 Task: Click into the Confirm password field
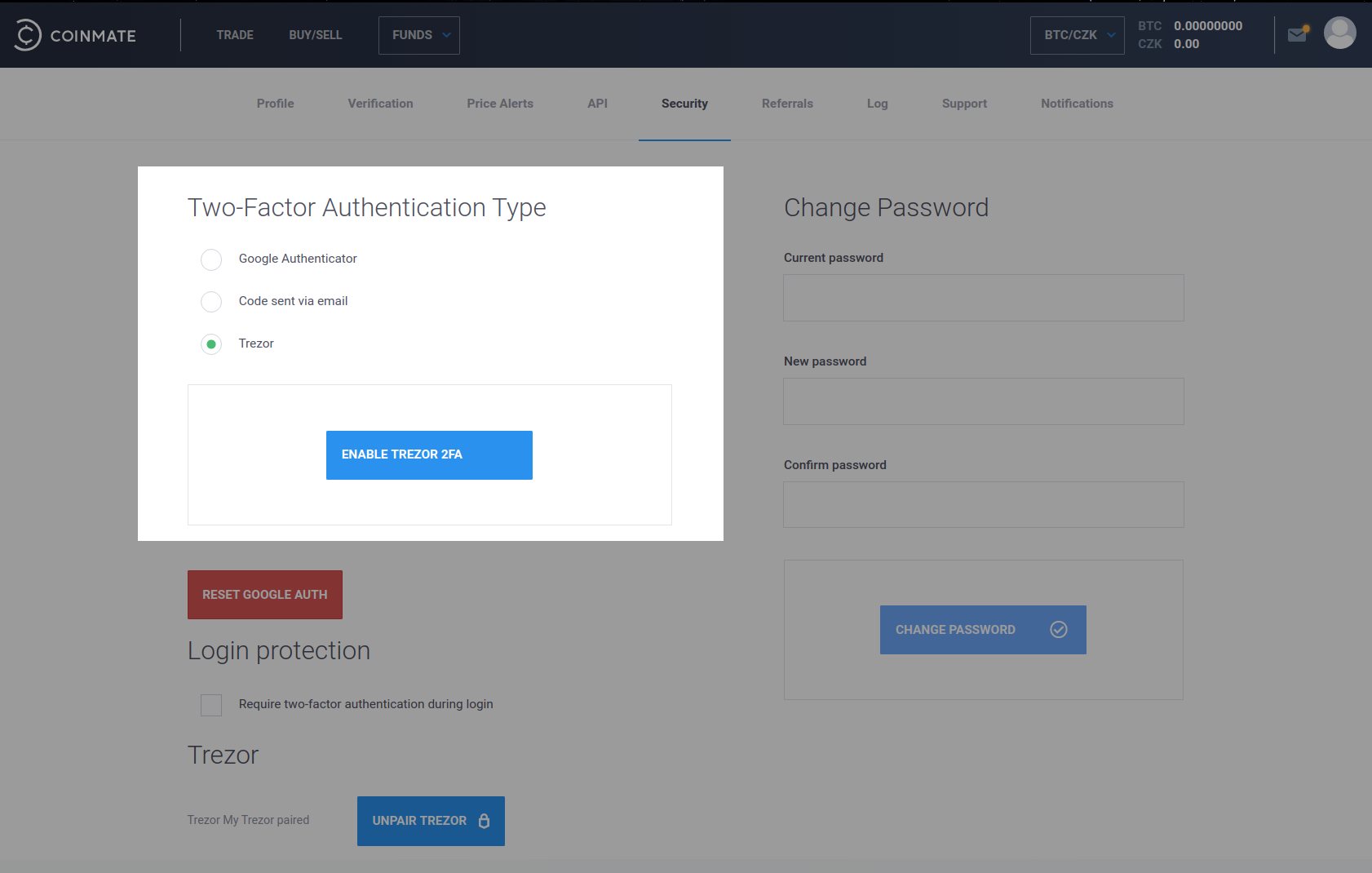click(984, 504)
